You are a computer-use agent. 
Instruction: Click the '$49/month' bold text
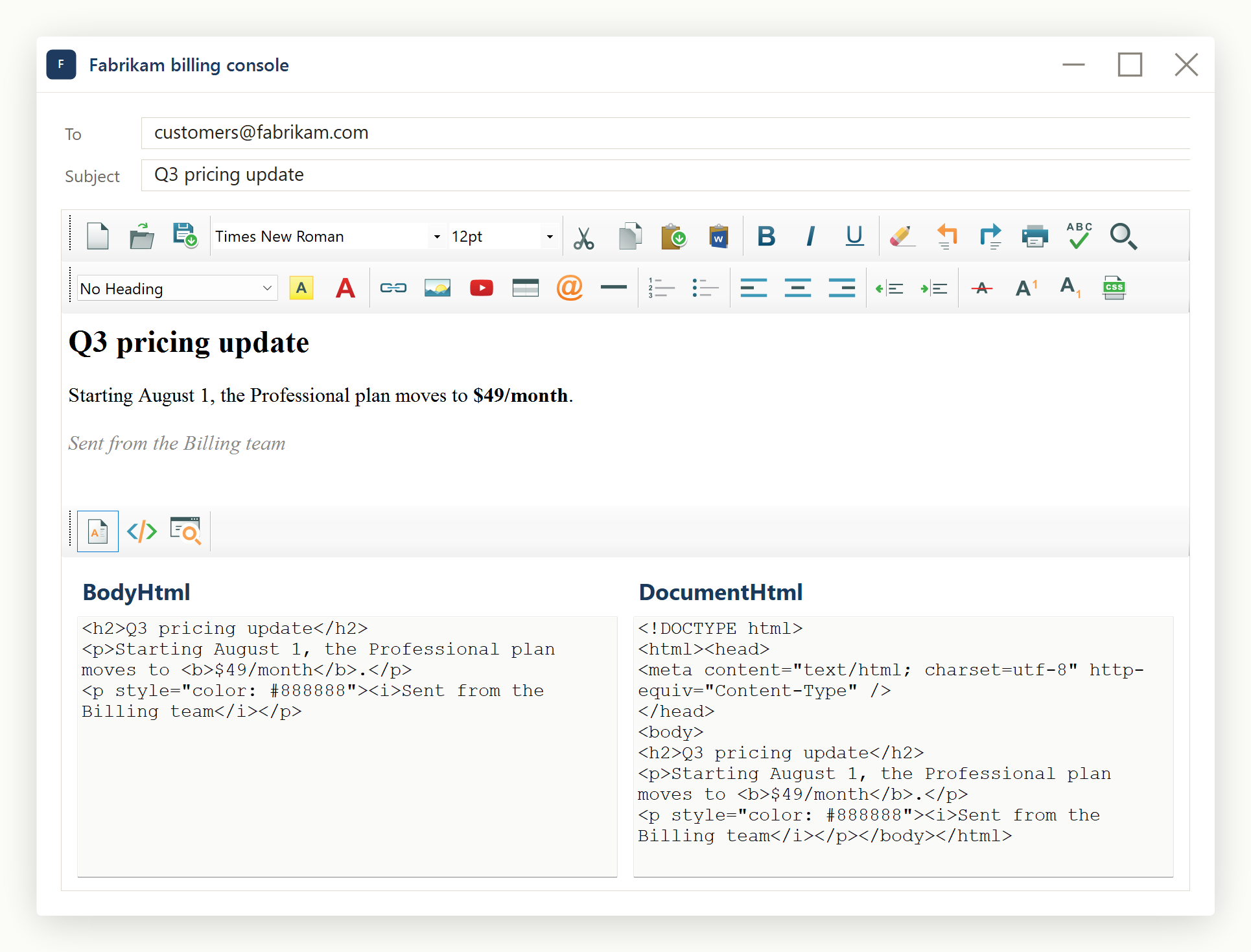click(520, 395)
